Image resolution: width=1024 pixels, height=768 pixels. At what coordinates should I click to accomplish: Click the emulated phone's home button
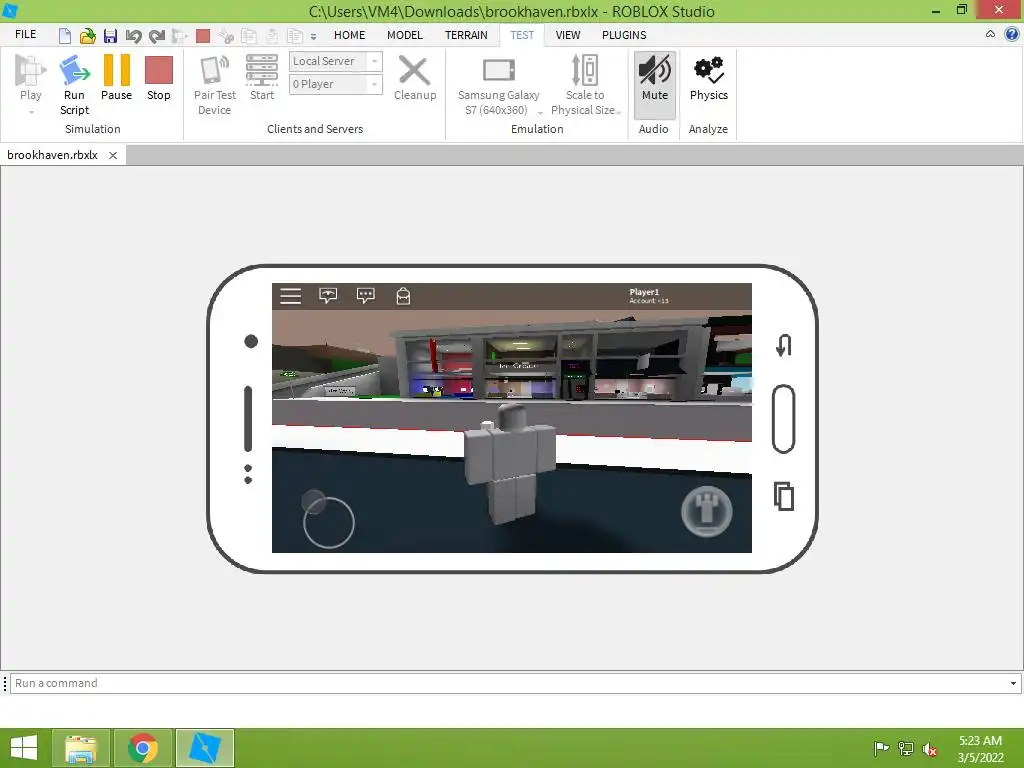[784, 419]
